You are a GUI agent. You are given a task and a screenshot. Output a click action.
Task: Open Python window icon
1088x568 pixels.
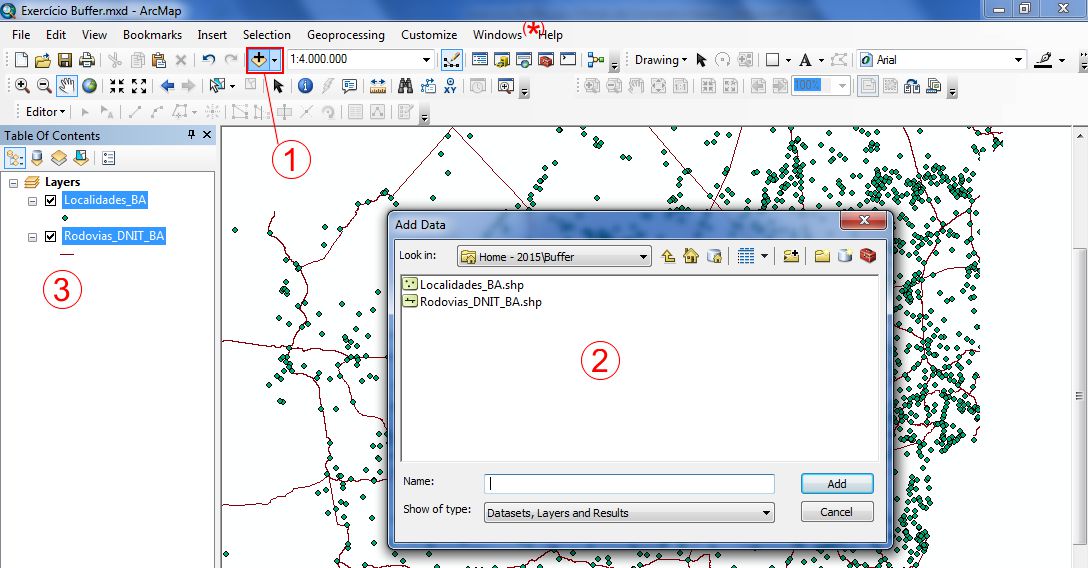point(568,60)
